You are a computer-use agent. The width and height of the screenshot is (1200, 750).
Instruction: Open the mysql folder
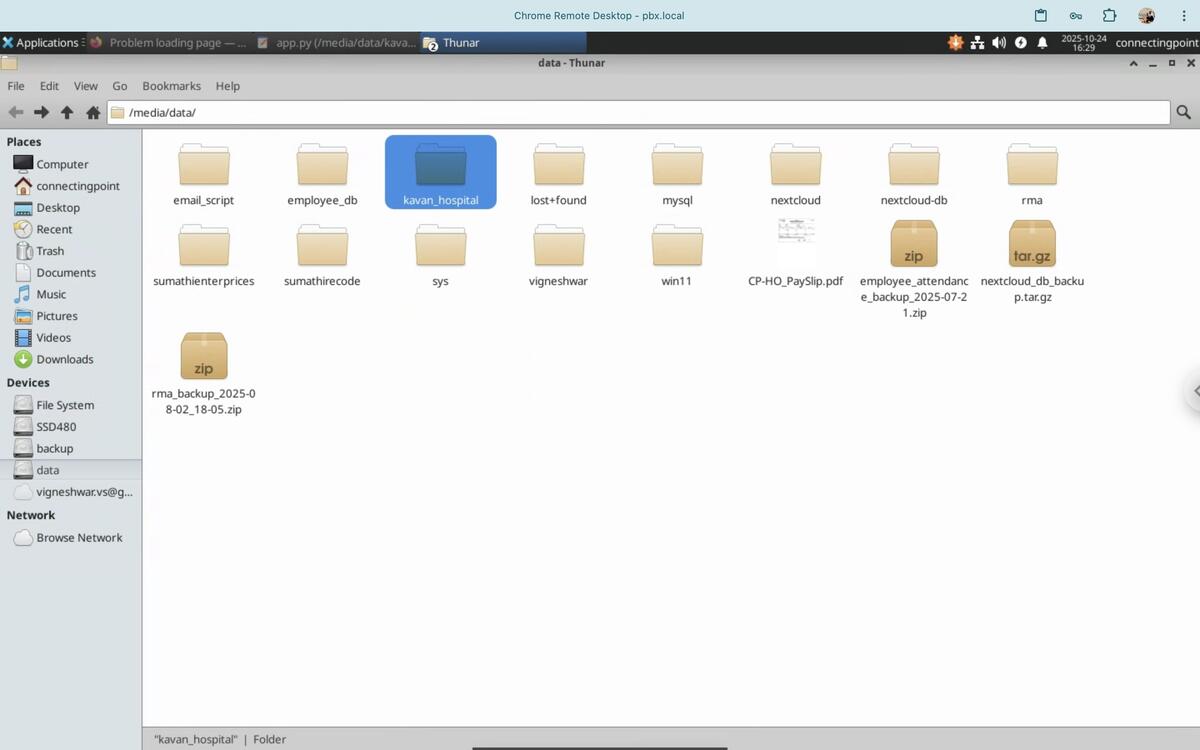[x=677, y=166]
